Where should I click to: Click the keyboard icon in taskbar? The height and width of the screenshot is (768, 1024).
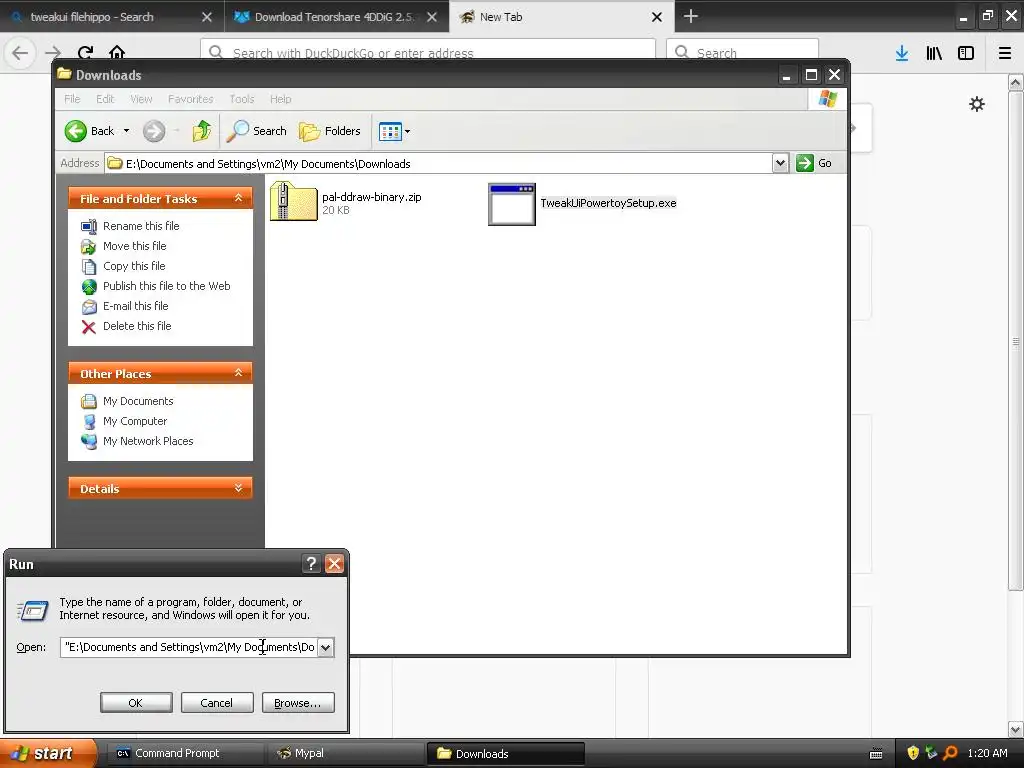876,754
